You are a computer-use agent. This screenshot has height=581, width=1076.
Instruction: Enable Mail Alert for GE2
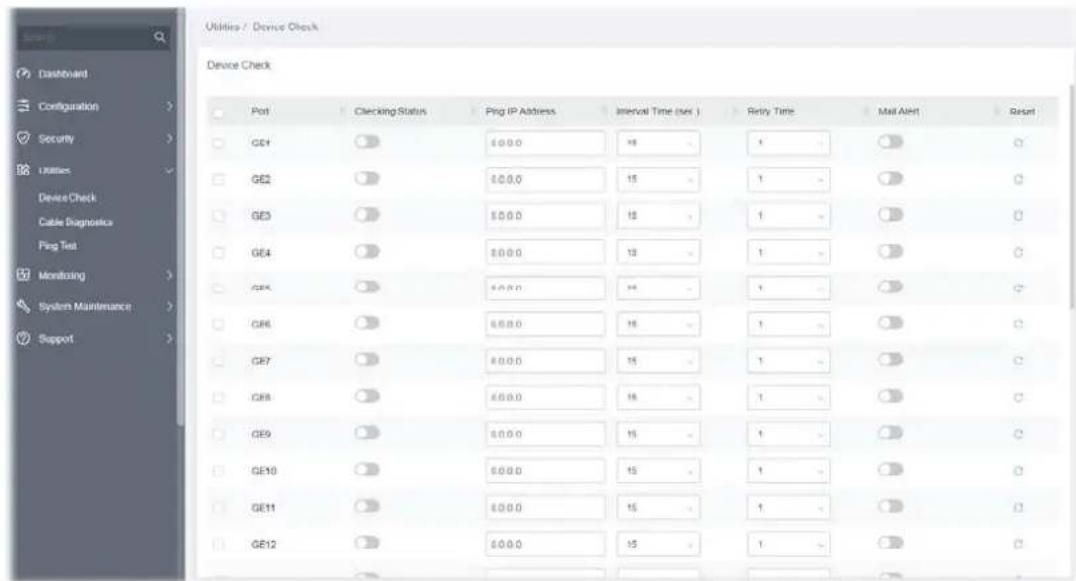pos(890,178)
